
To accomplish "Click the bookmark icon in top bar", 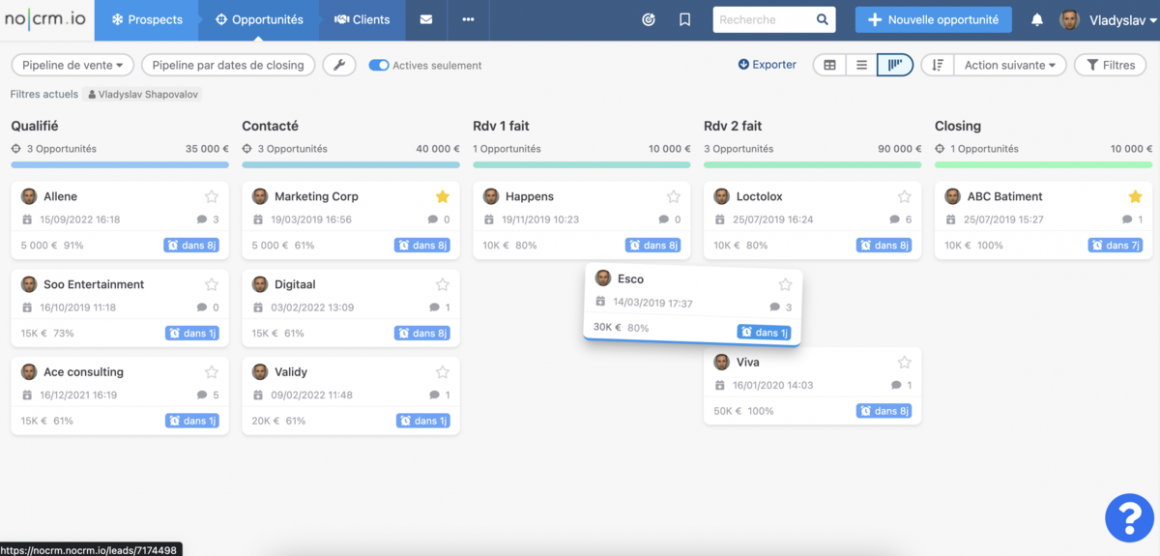I will (x=685, y=20).
